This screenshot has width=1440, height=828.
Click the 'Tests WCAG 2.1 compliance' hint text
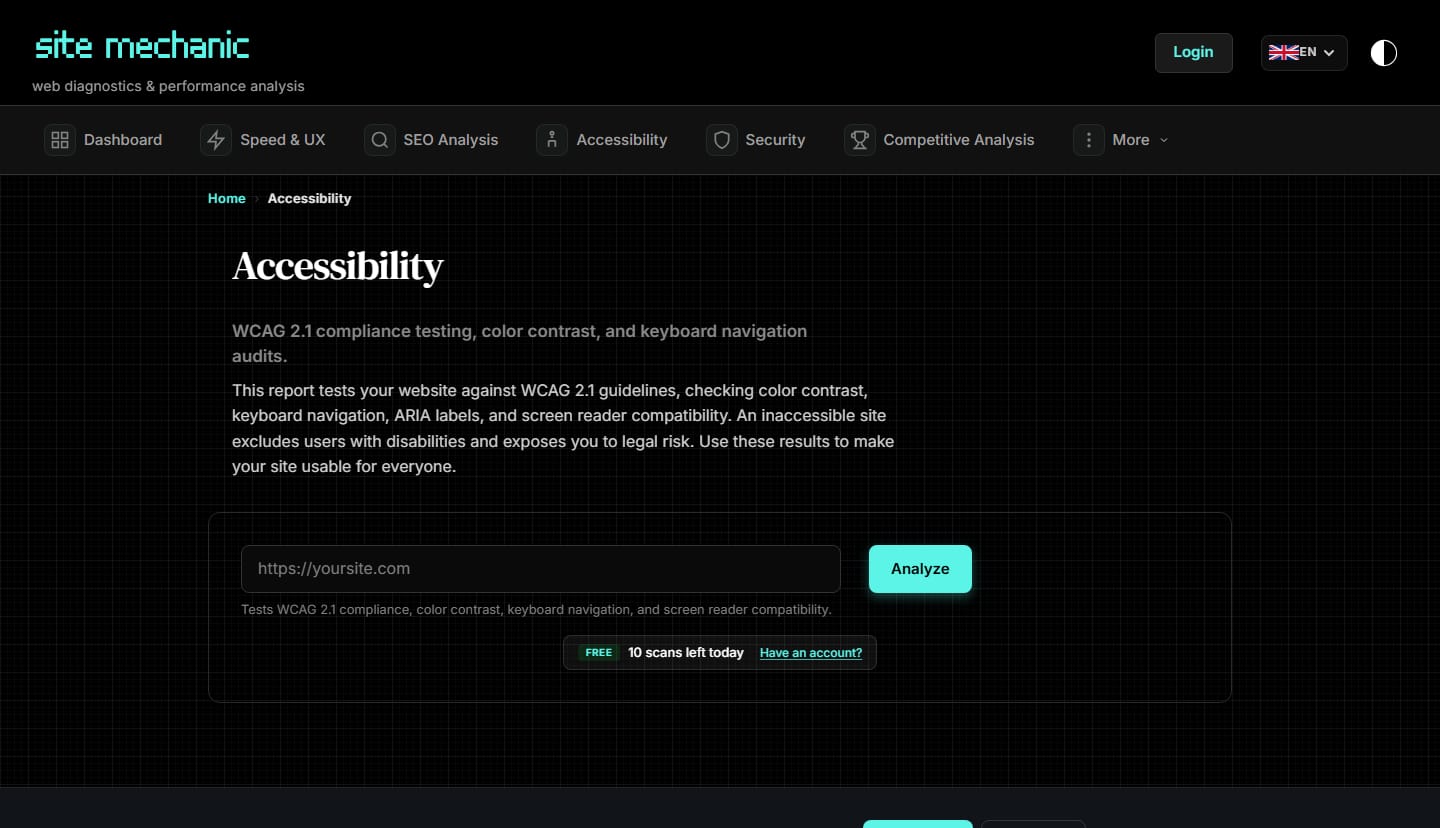click(x=536, y=610)
